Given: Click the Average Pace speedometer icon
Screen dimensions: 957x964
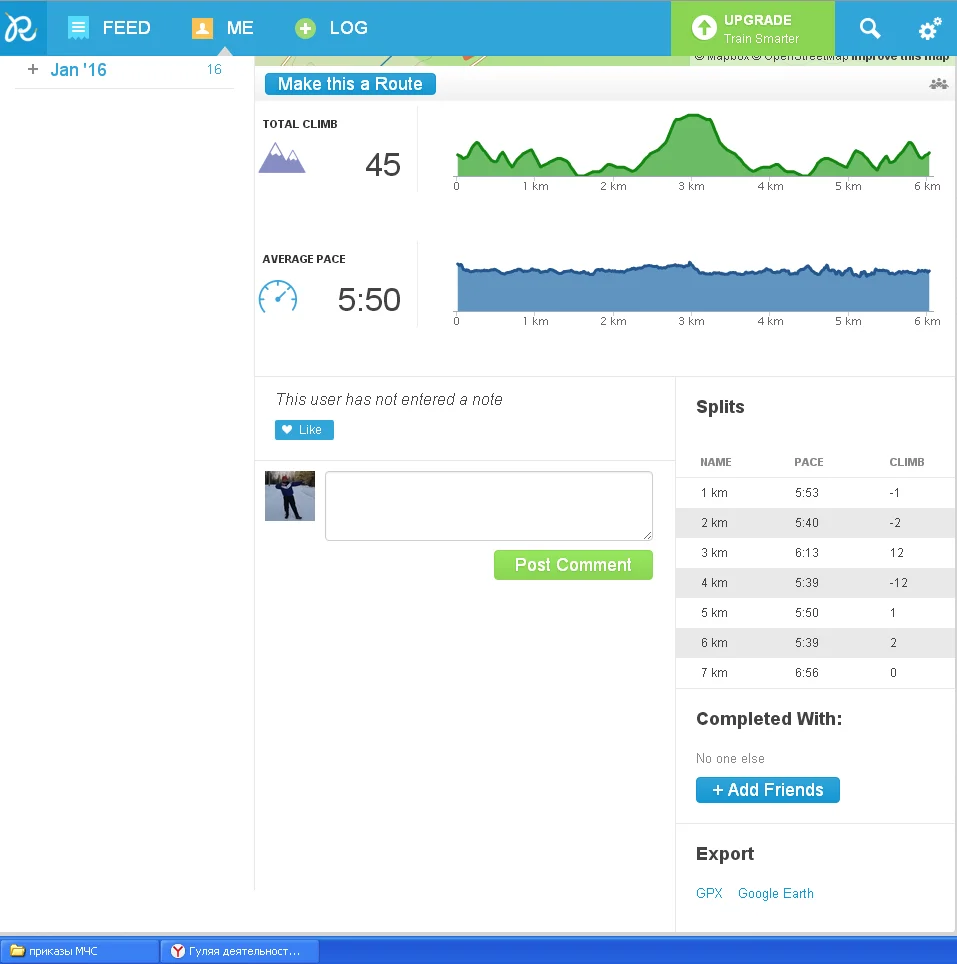Looking at the screenshot, I should pyautogui.click(x=278, y=298).
